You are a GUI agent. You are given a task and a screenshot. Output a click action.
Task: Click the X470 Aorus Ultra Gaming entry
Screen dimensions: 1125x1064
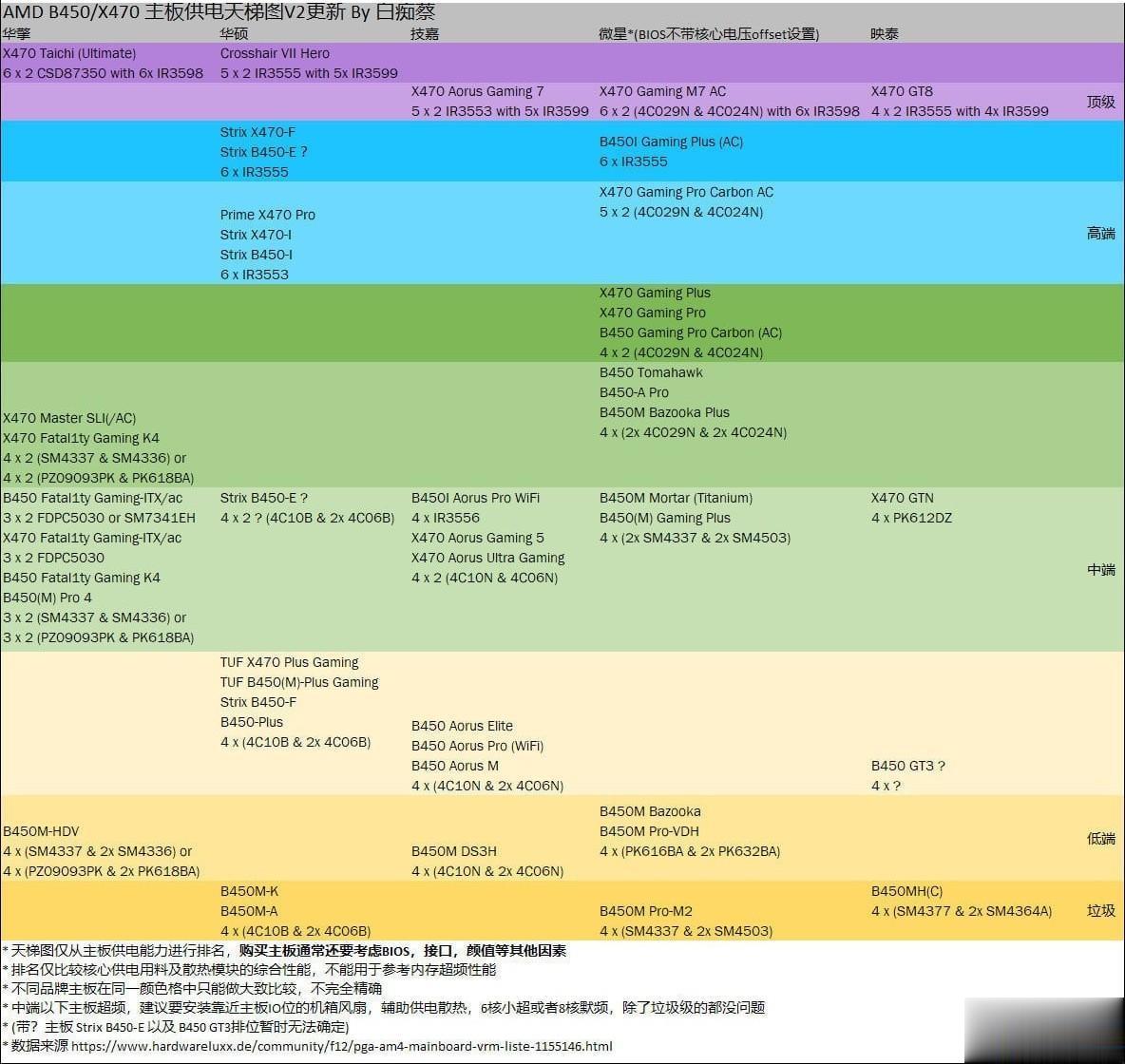tap(487, 559)
